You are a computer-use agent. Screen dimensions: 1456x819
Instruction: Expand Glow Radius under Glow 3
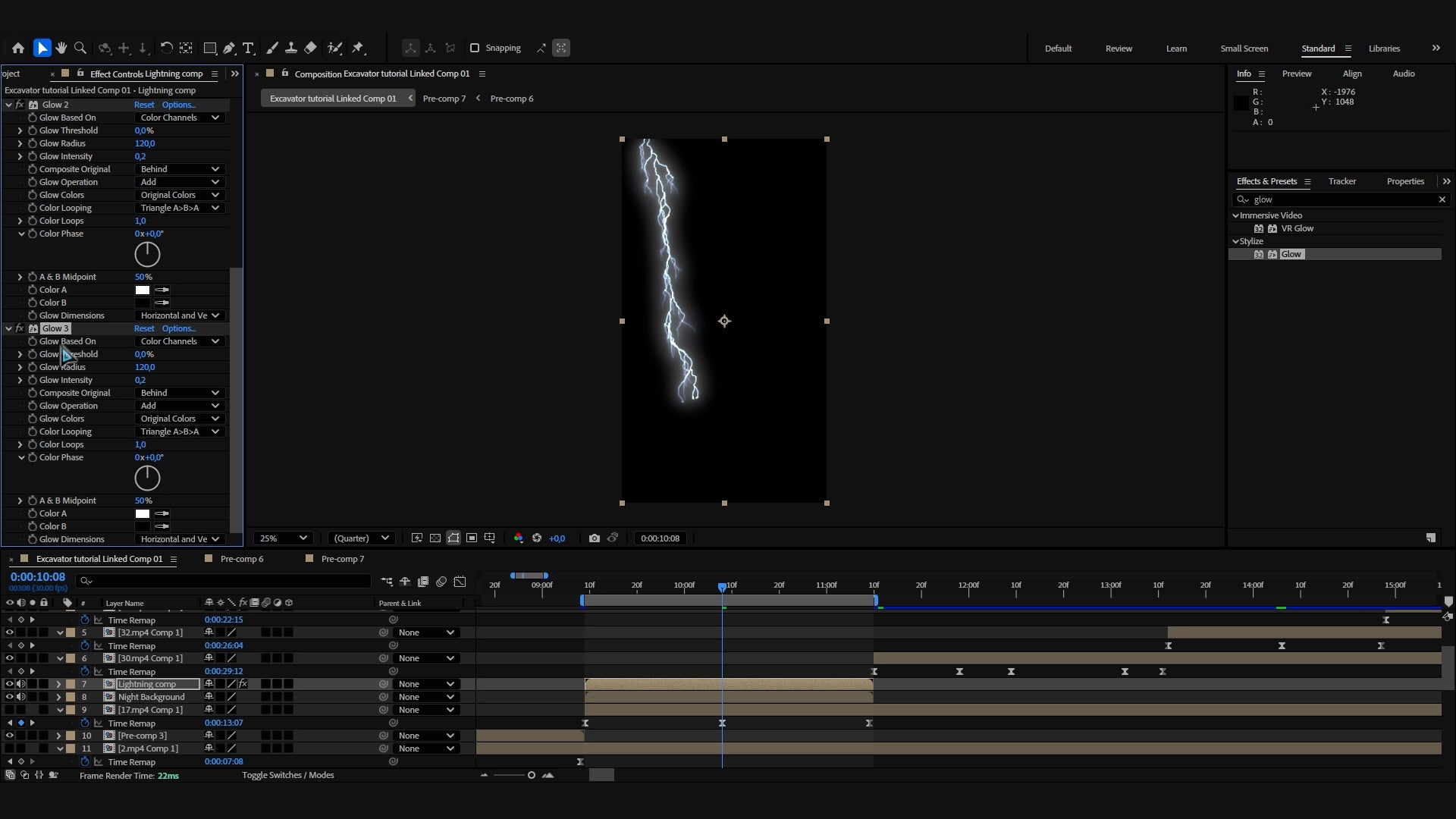click(20, 367)
